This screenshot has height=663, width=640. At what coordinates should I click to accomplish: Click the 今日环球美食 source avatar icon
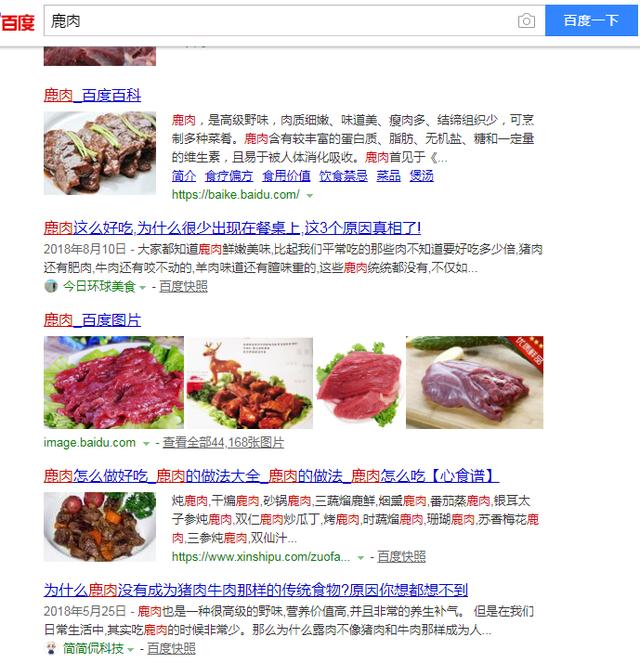51,286
